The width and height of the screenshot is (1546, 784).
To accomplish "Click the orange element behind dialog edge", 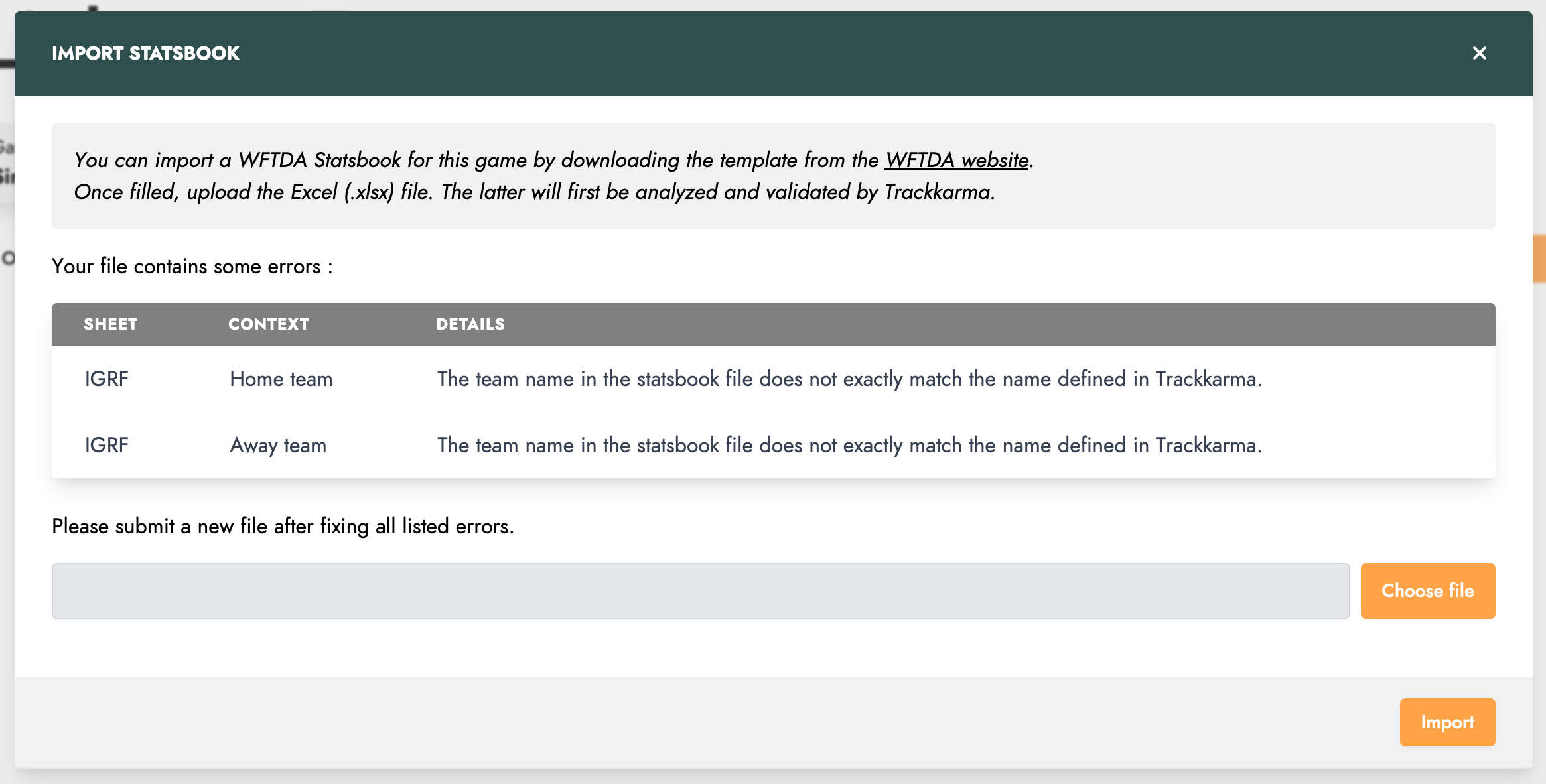I will click(x=1539, y=259).
